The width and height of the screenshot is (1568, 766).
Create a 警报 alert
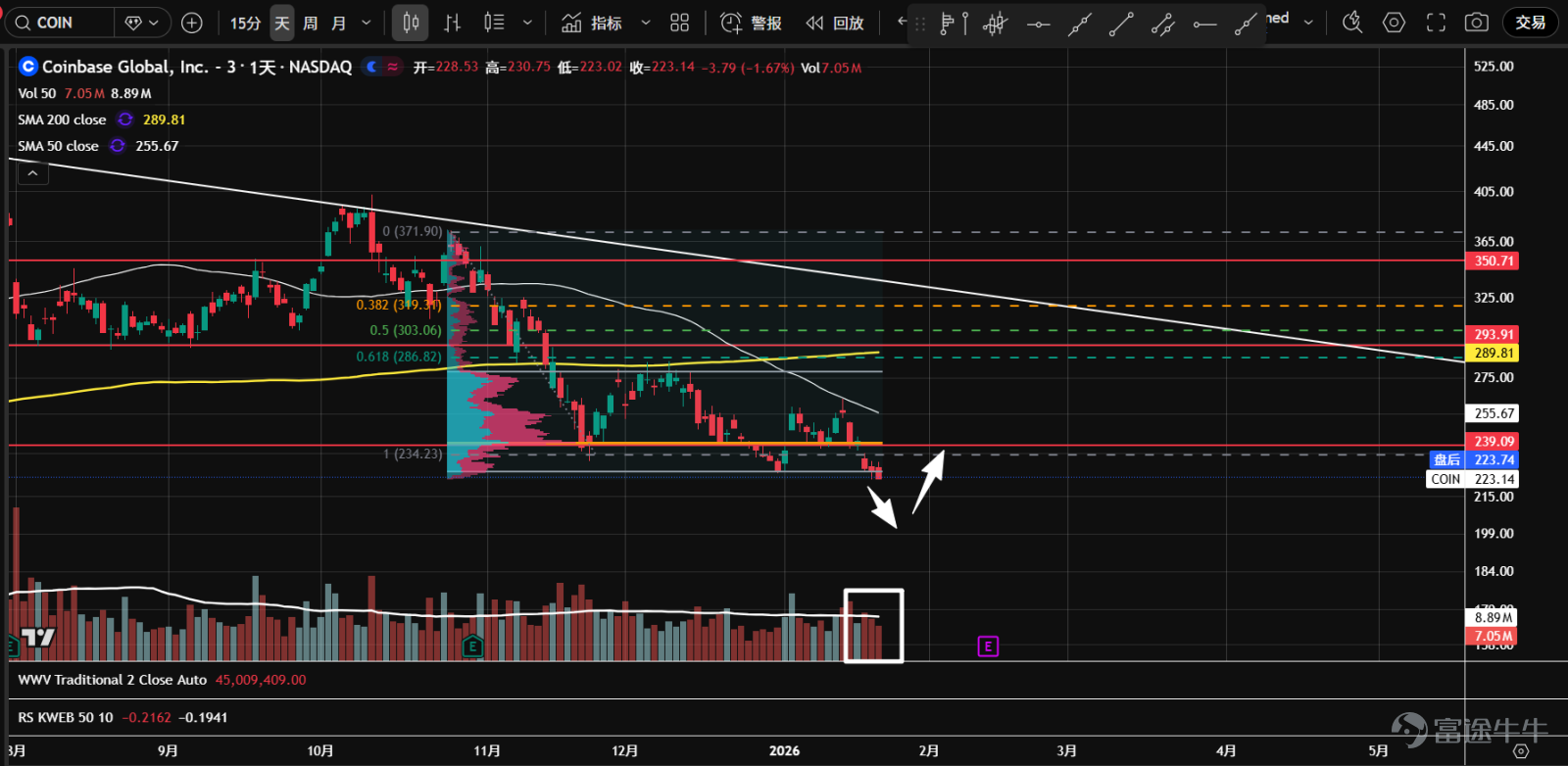coord(751,23)
